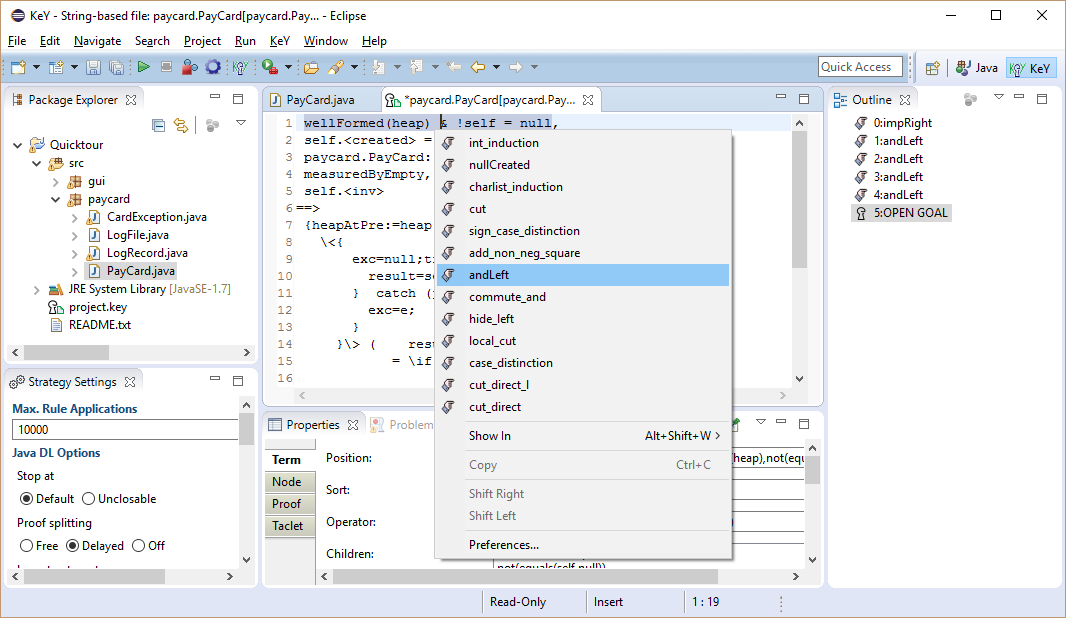Click the Run with toolbox icon
1066x618 pixels.
coord(270,67)
